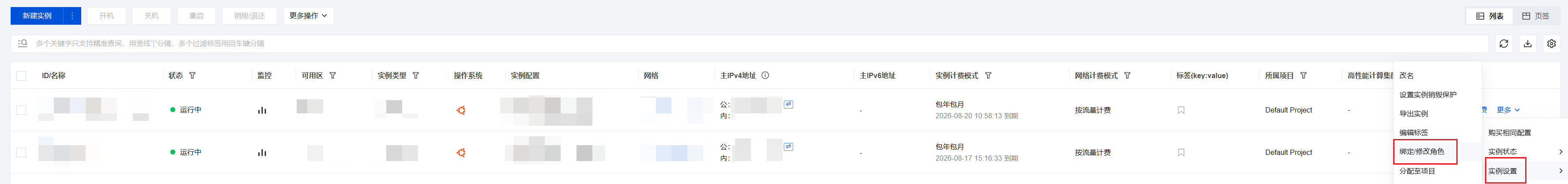The width and height of the screenshot is (1568, 184).
Task: Expand the 更多 dropdown in first row
Action: pos(1508,110)
